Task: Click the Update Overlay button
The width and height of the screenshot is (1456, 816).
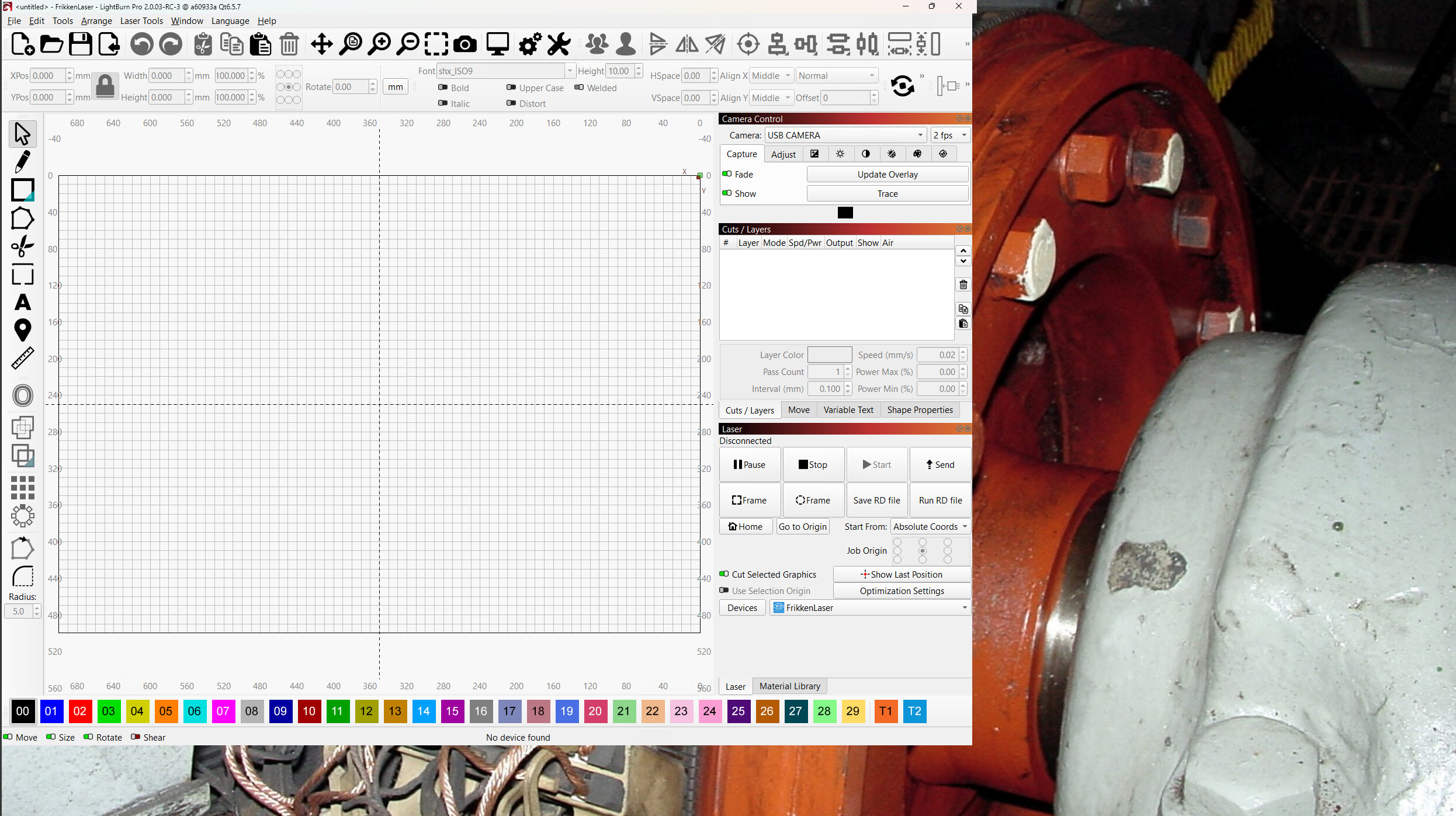Action: [x=887, y=174]
